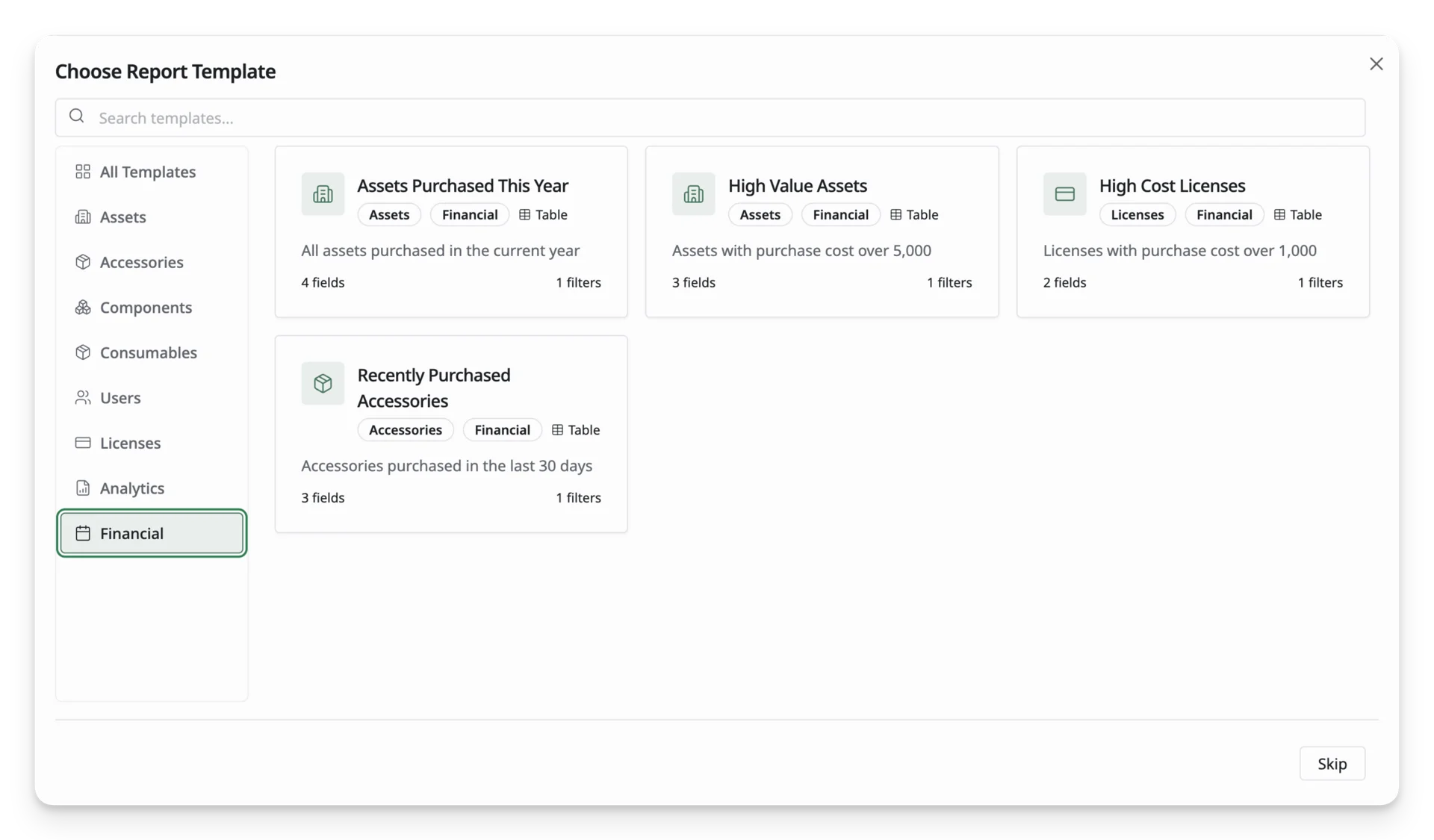Click Financial tag on High Value Assets

840,214
